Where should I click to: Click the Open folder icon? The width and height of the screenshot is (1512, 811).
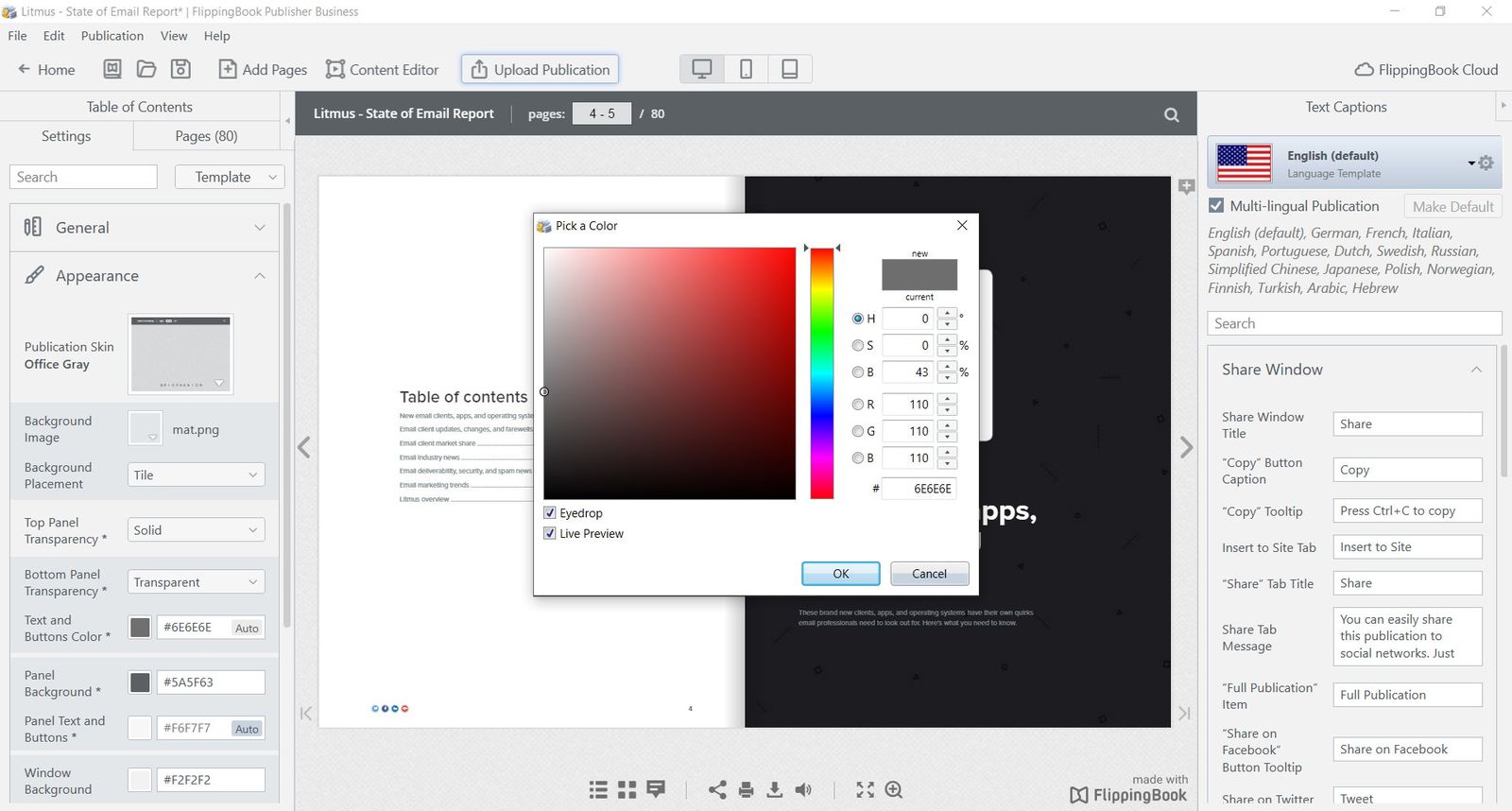146,69
